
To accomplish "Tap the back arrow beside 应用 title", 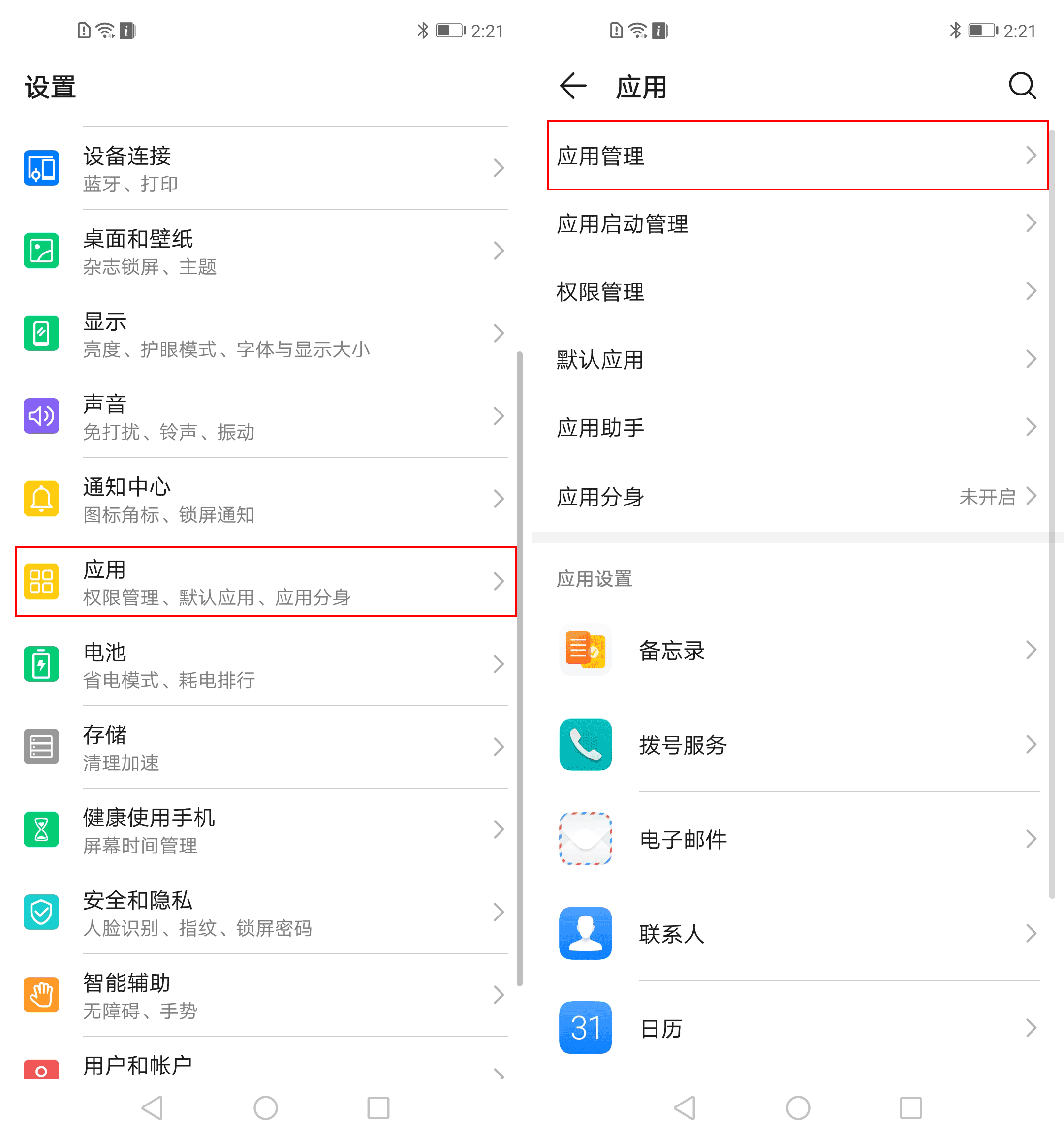I will click(x=573, y=86).
